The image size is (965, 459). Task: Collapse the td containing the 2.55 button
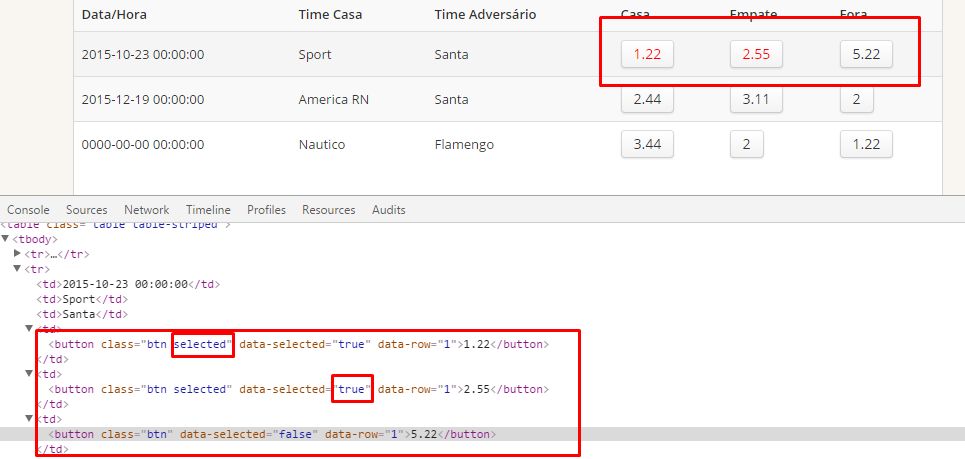pyautogui.click(x=29, y=373)
